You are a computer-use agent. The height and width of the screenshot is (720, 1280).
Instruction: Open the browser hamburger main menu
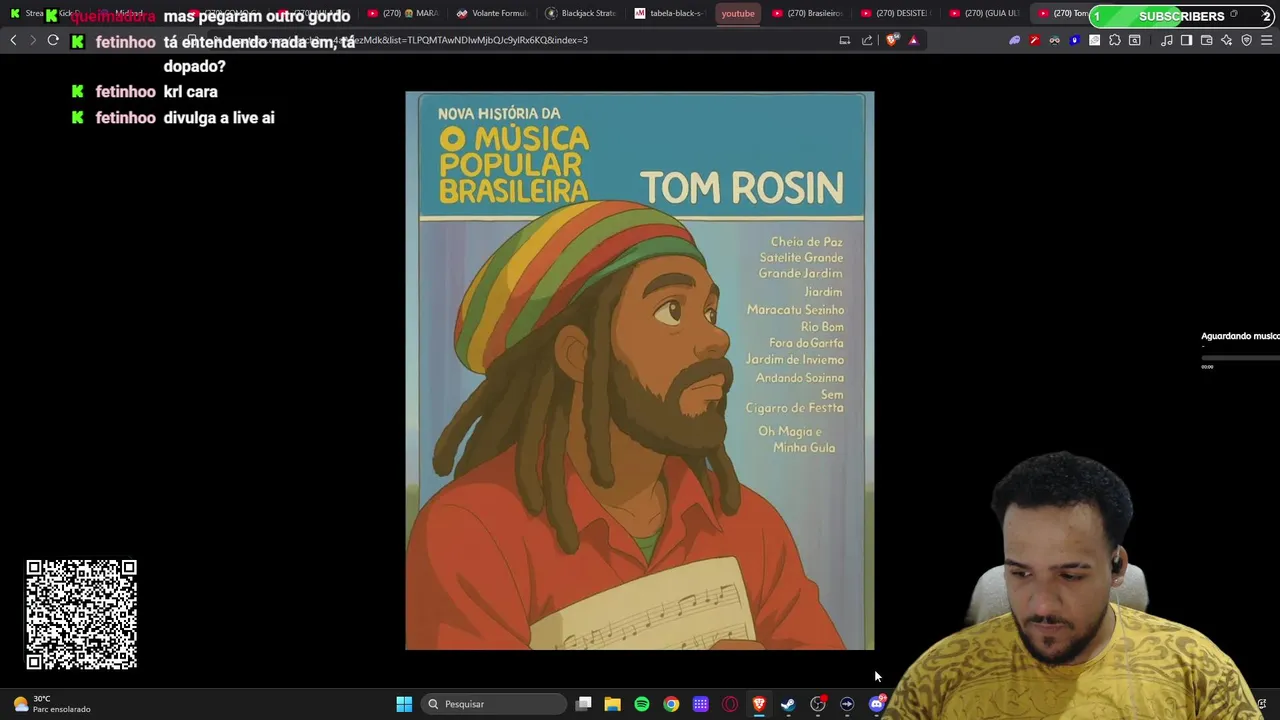tap(1267, 40)
